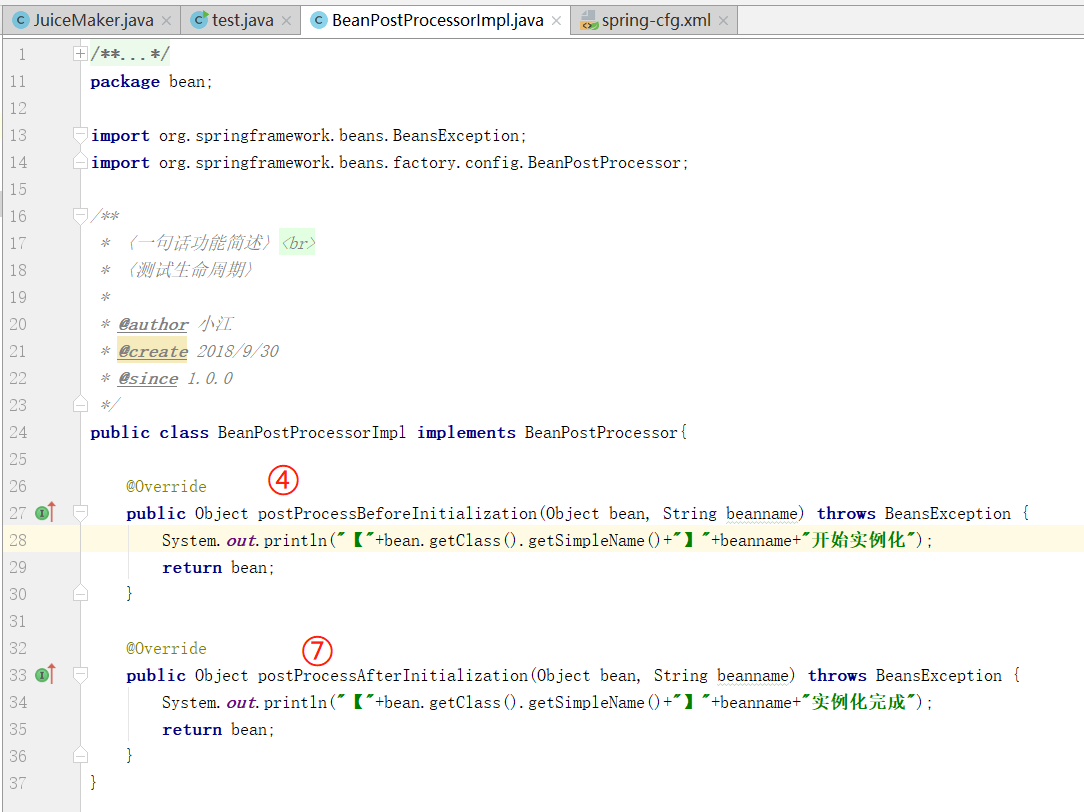
Task: Click implements-method gutter icon on line 27
Action: pyautogui.click(x=44, y=513)
